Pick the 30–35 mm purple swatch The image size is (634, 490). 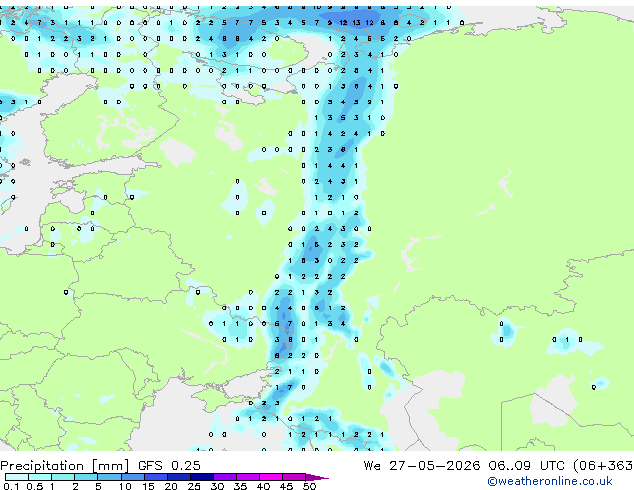coord(224,477)
